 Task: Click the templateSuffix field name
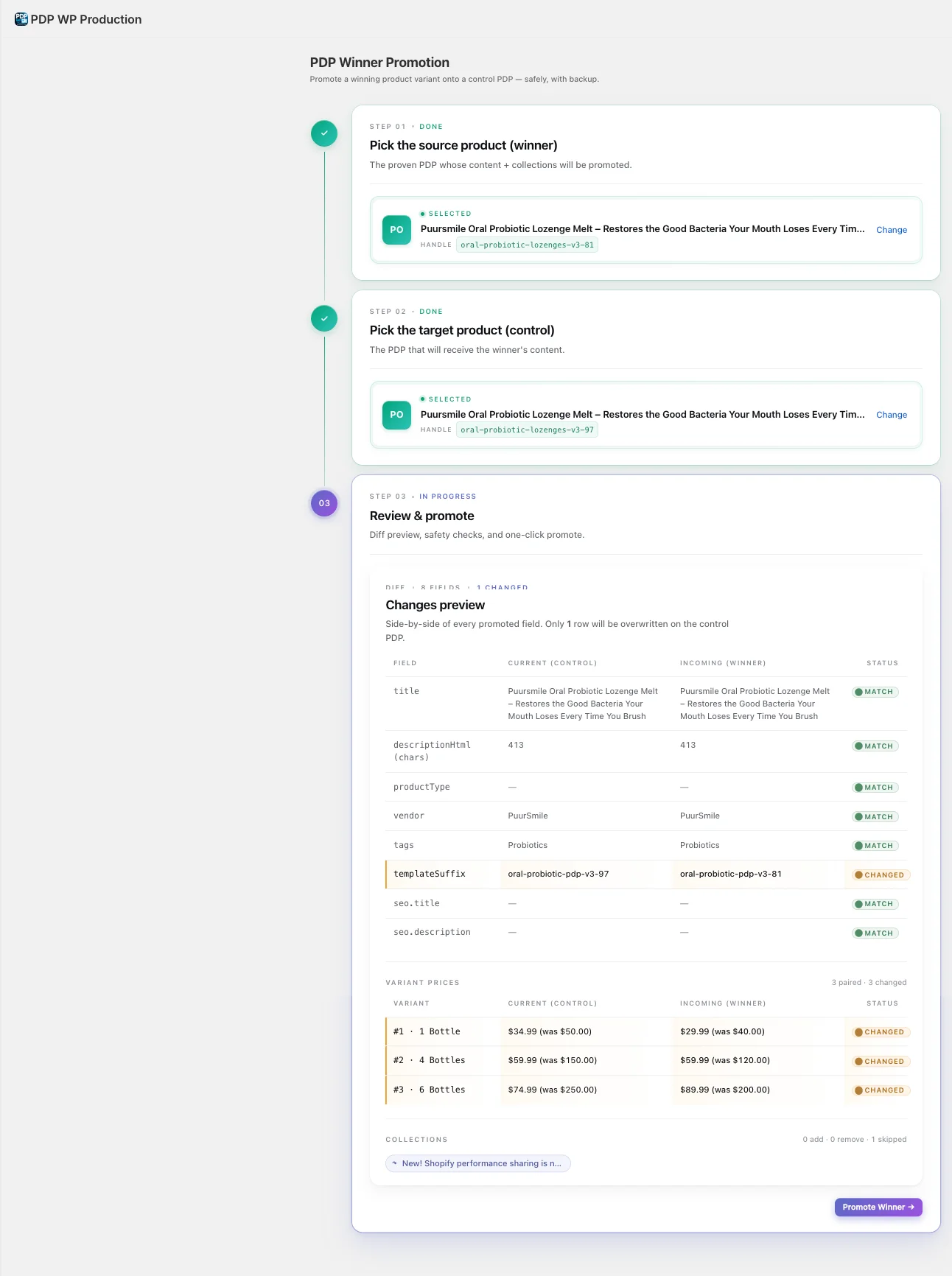point(430,874)
